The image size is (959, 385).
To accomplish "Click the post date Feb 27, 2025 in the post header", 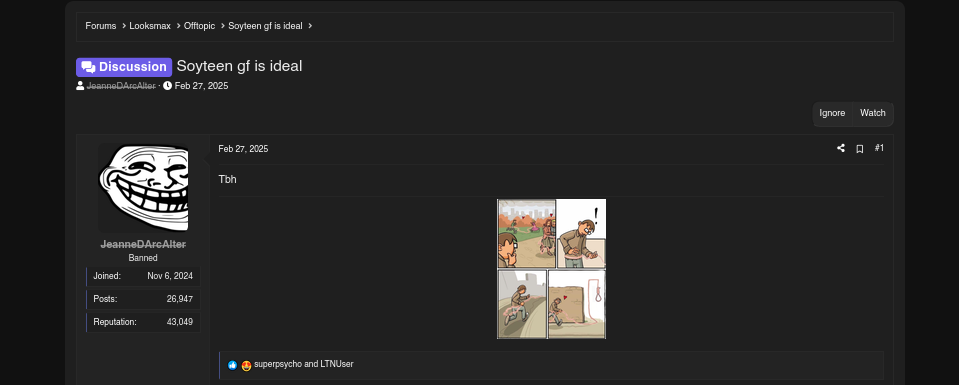I will (243, 149).
